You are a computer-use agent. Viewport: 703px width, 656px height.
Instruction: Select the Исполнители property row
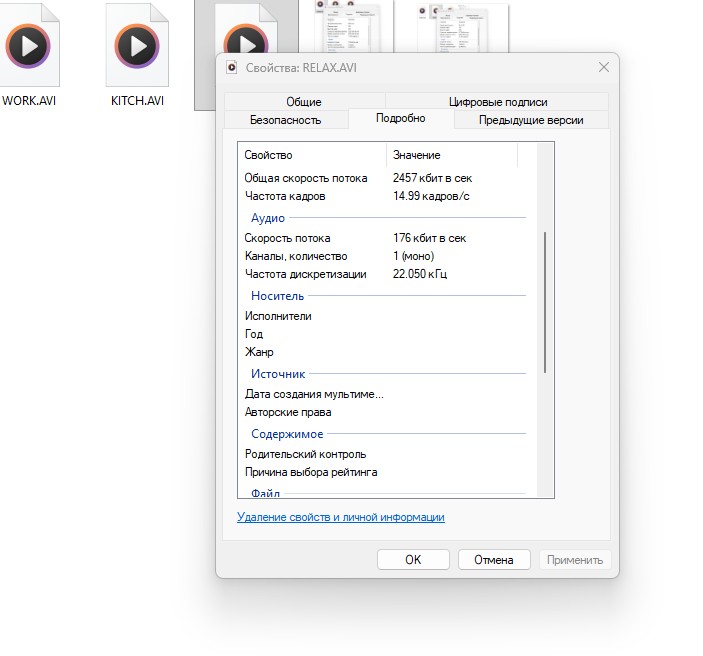[387, 316]
